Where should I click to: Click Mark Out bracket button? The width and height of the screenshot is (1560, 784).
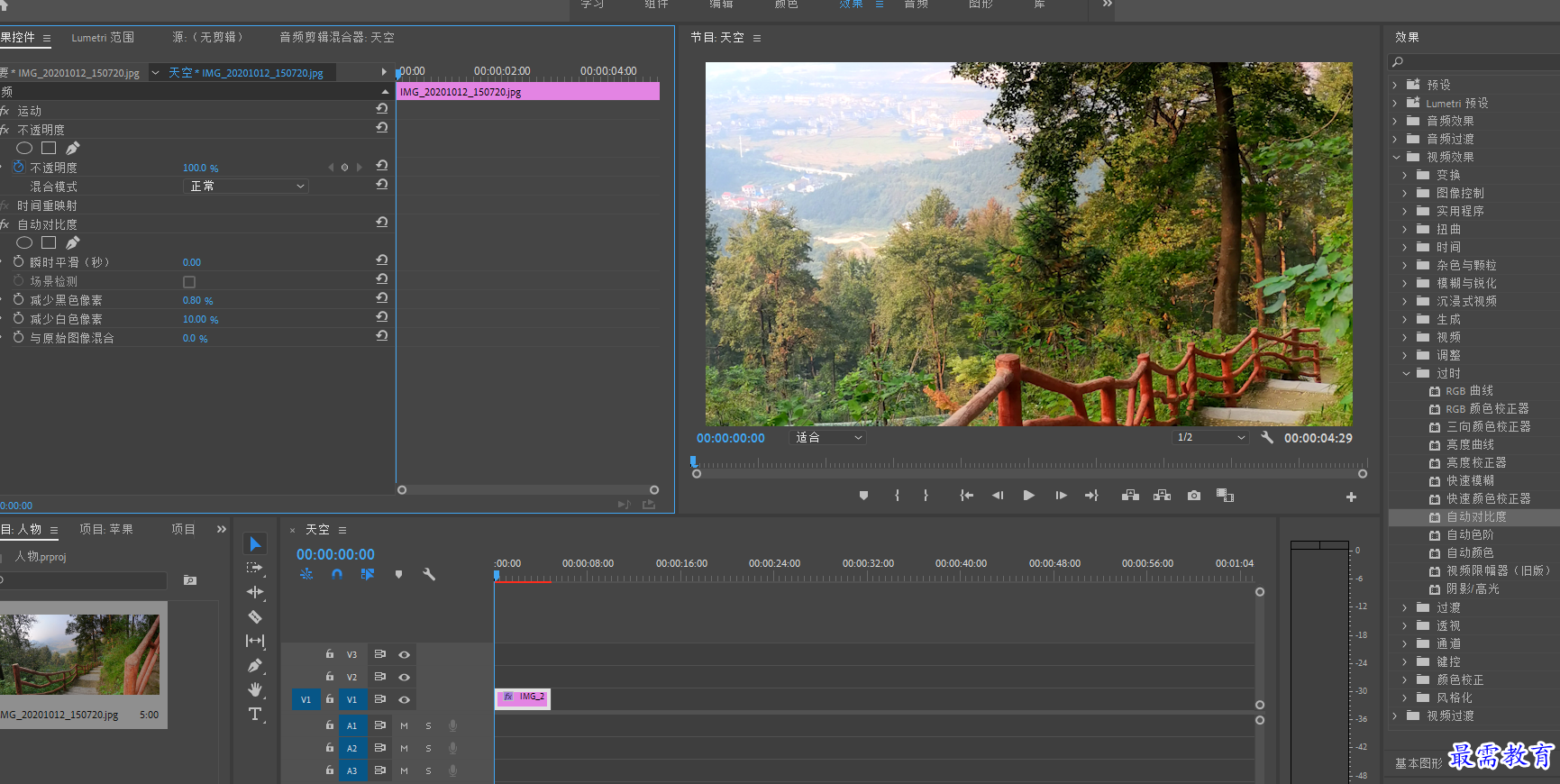(926, 496)
